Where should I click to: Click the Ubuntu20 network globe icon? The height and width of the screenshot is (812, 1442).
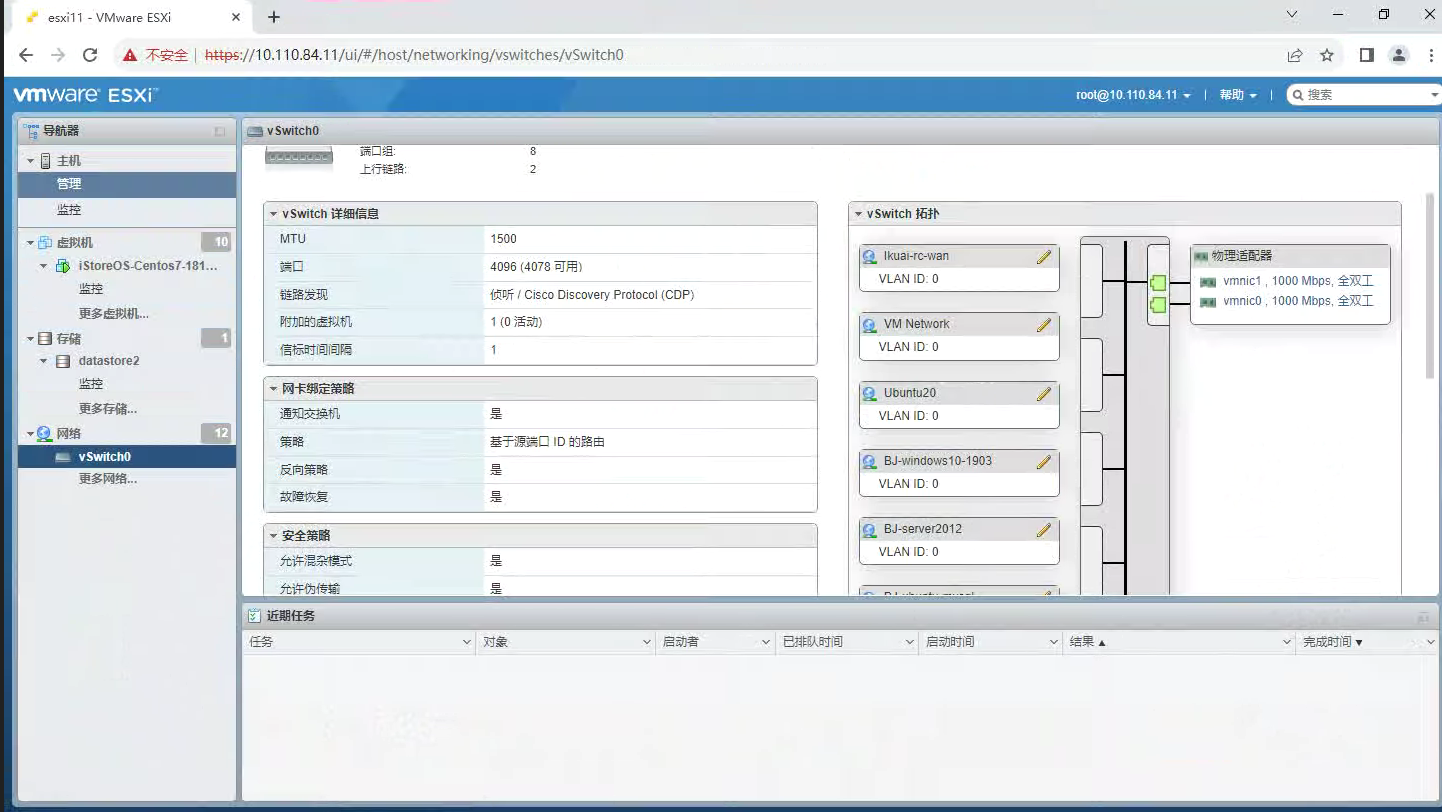click(870, 393)
